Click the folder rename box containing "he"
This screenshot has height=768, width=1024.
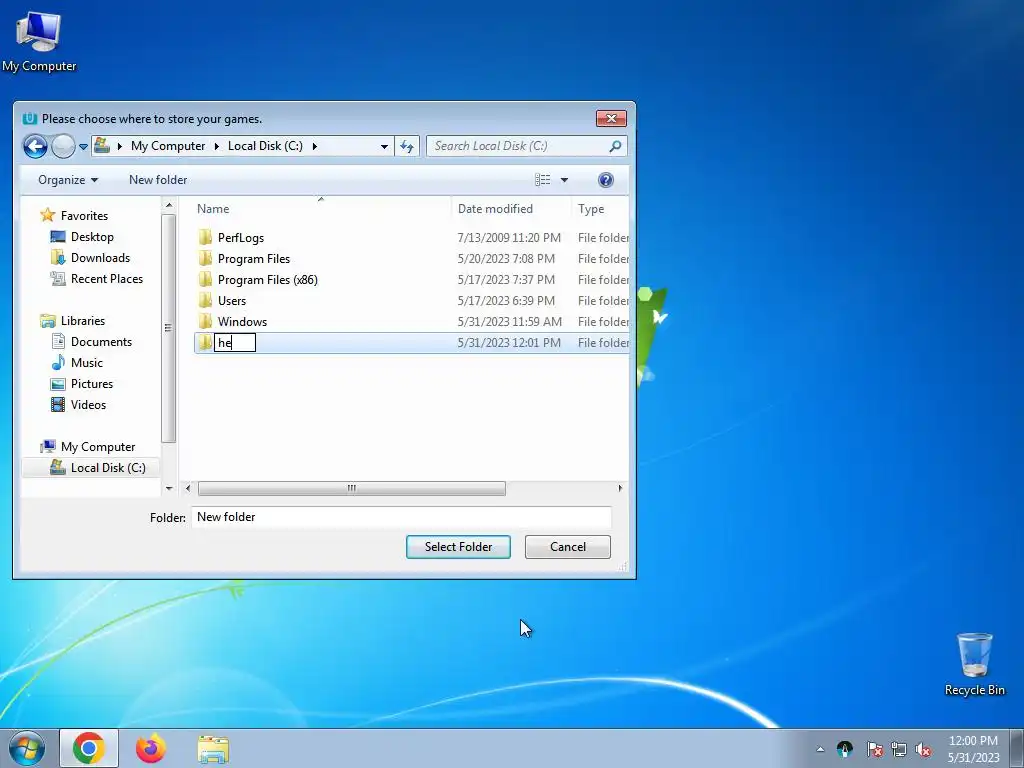[235, 343]
